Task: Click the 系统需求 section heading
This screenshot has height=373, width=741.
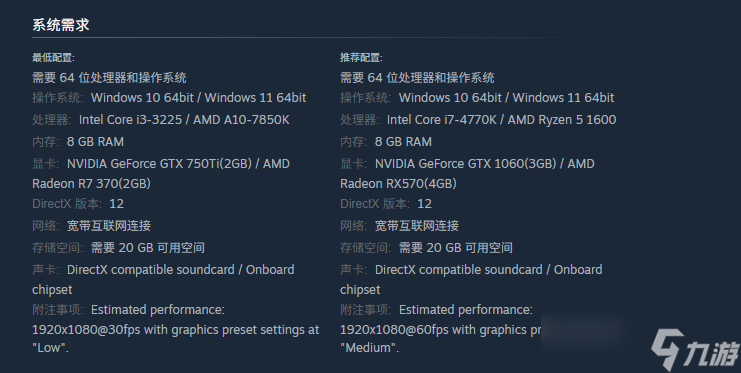Action: pyautogui.click(x=60, y=25)
